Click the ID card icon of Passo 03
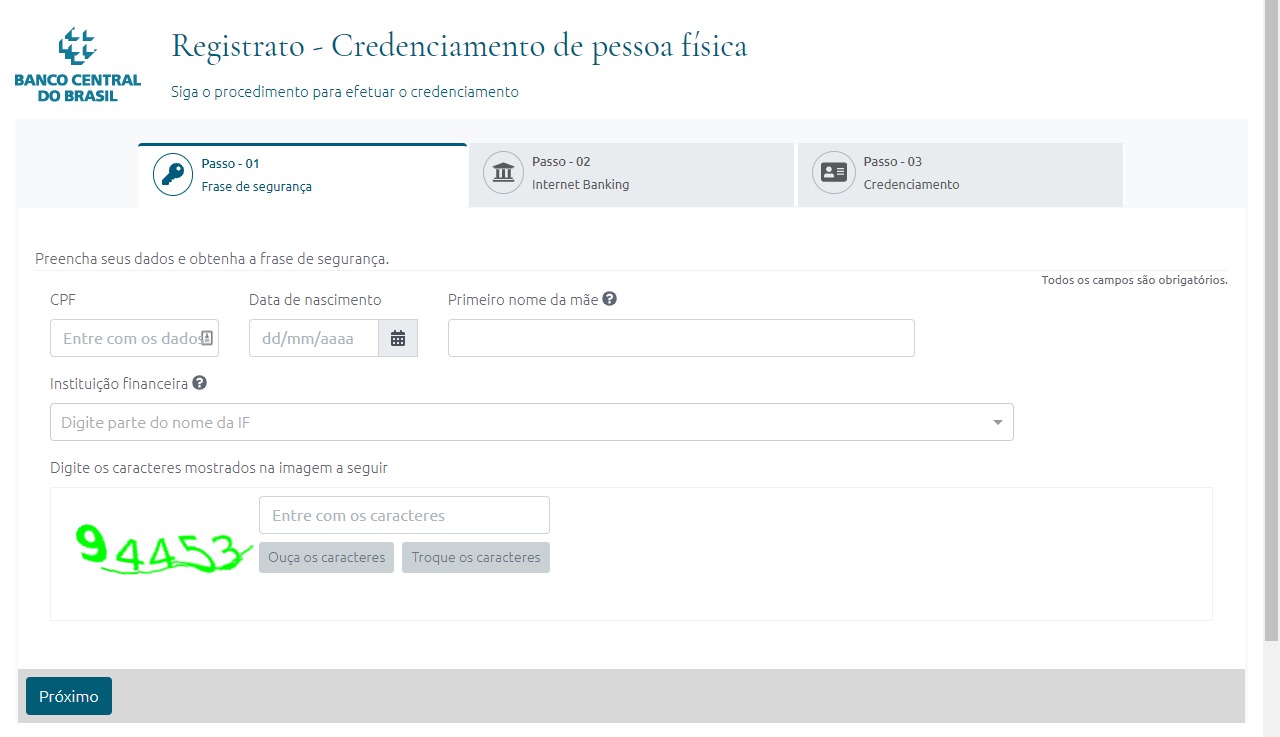Image resolution: width=1280 pixels, height=737 pixels. pyautogui.click(x=833, y=172)
